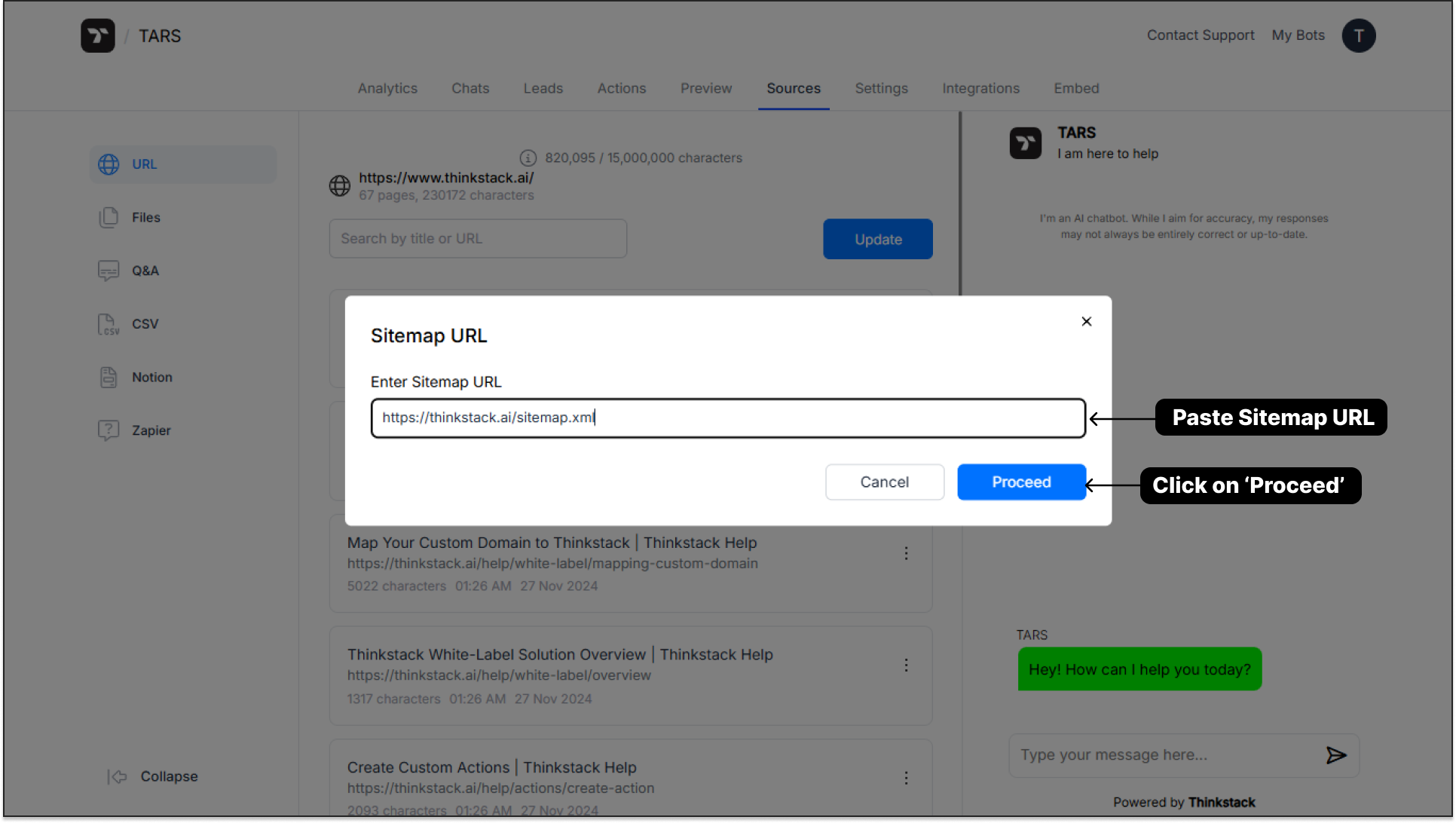
Task: Click the TARS bot logo in chat preview
Action: point(1025,142)
